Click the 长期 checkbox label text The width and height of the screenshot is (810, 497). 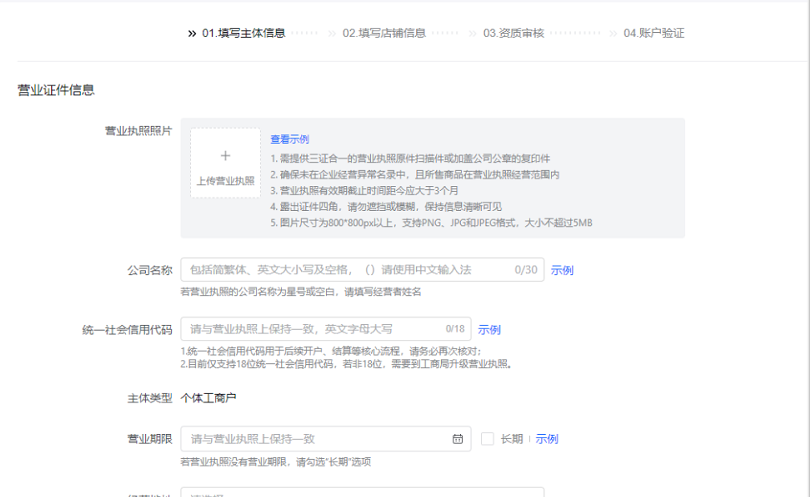pos(512,439)
